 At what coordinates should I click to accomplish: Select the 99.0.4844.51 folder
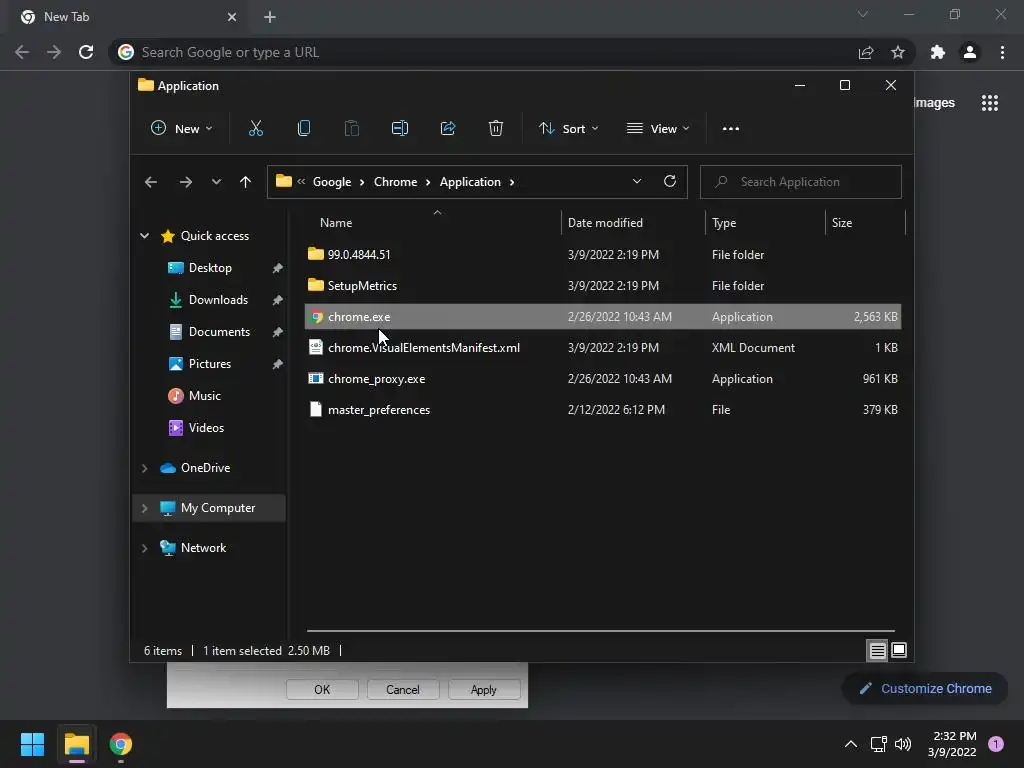603,255
